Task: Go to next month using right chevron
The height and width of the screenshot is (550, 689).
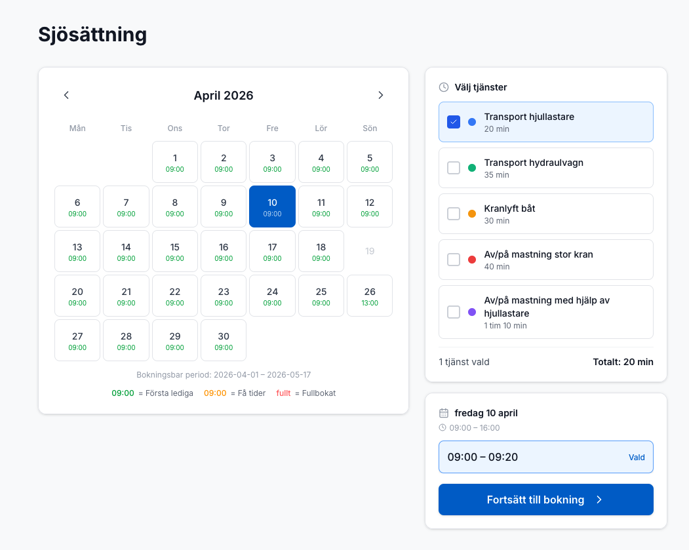Action: pyautogui.click(x=380, y=95)
